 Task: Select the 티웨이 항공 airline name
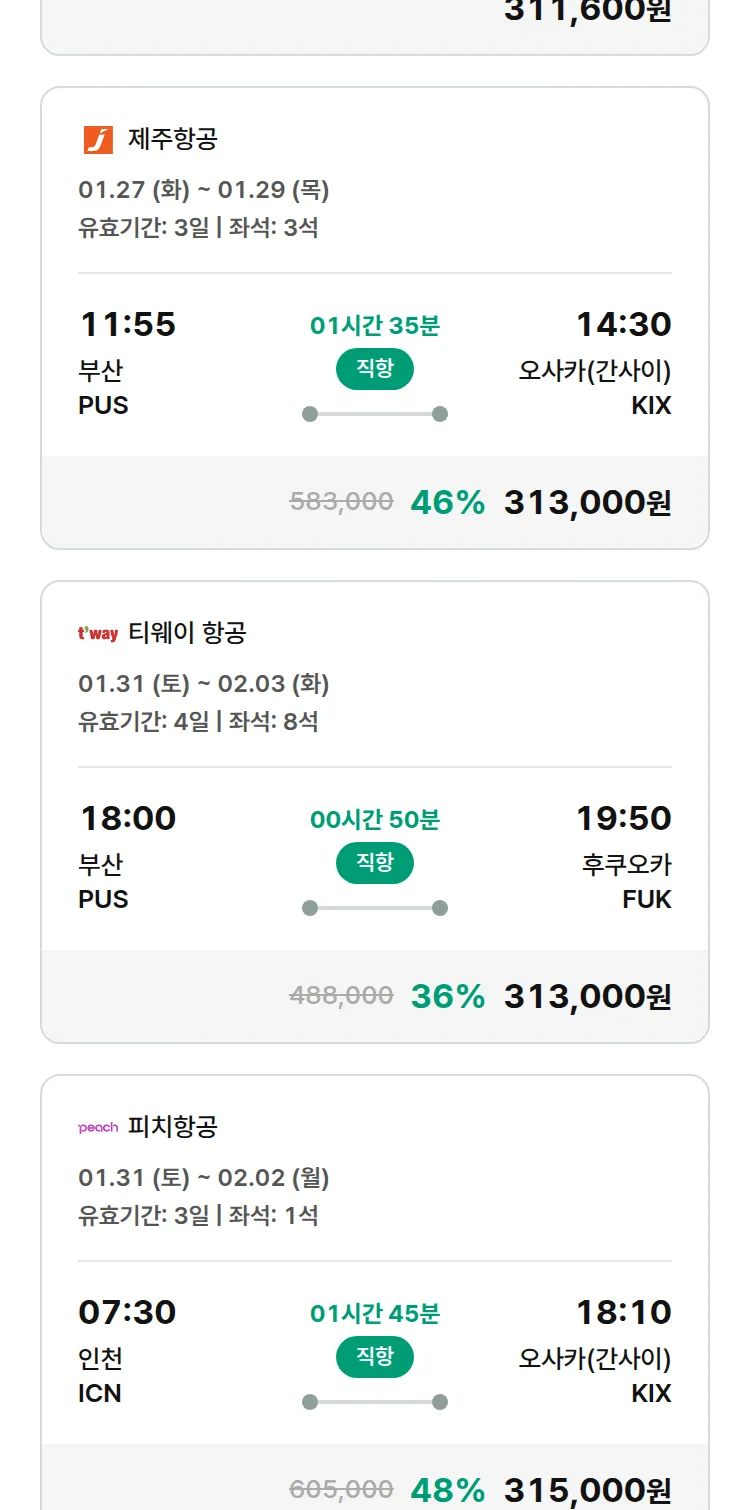click(187, 633)
